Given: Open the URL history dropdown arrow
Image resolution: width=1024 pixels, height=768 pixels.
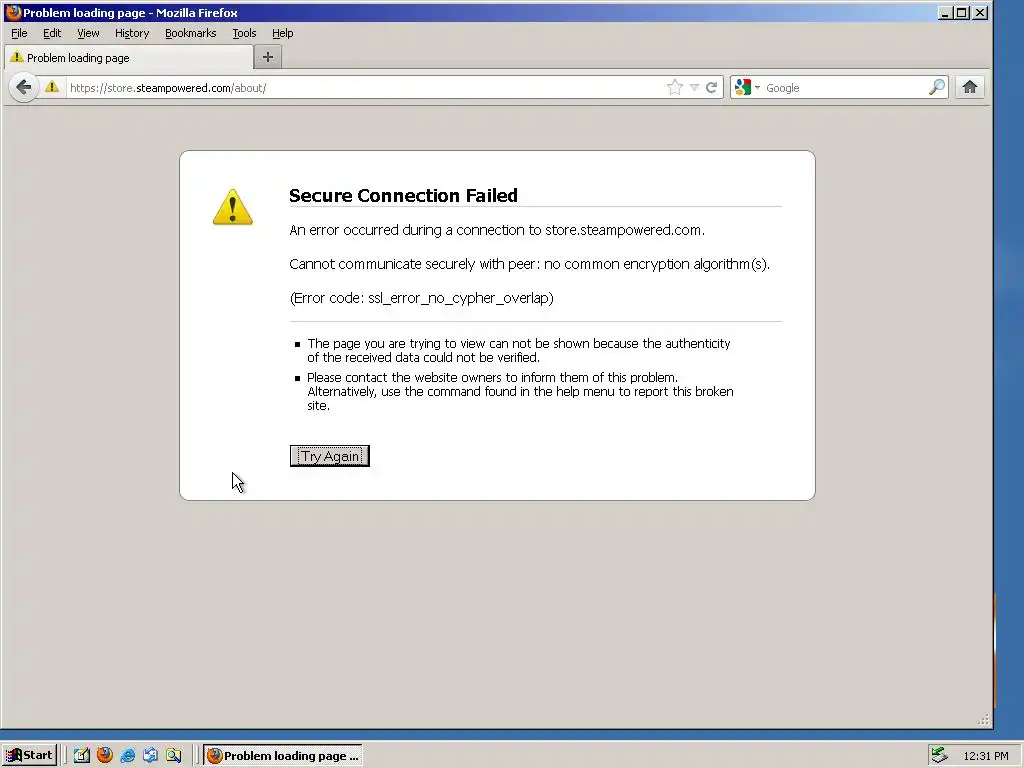Looking at the screenshot, I should click(x=694, y=88).
